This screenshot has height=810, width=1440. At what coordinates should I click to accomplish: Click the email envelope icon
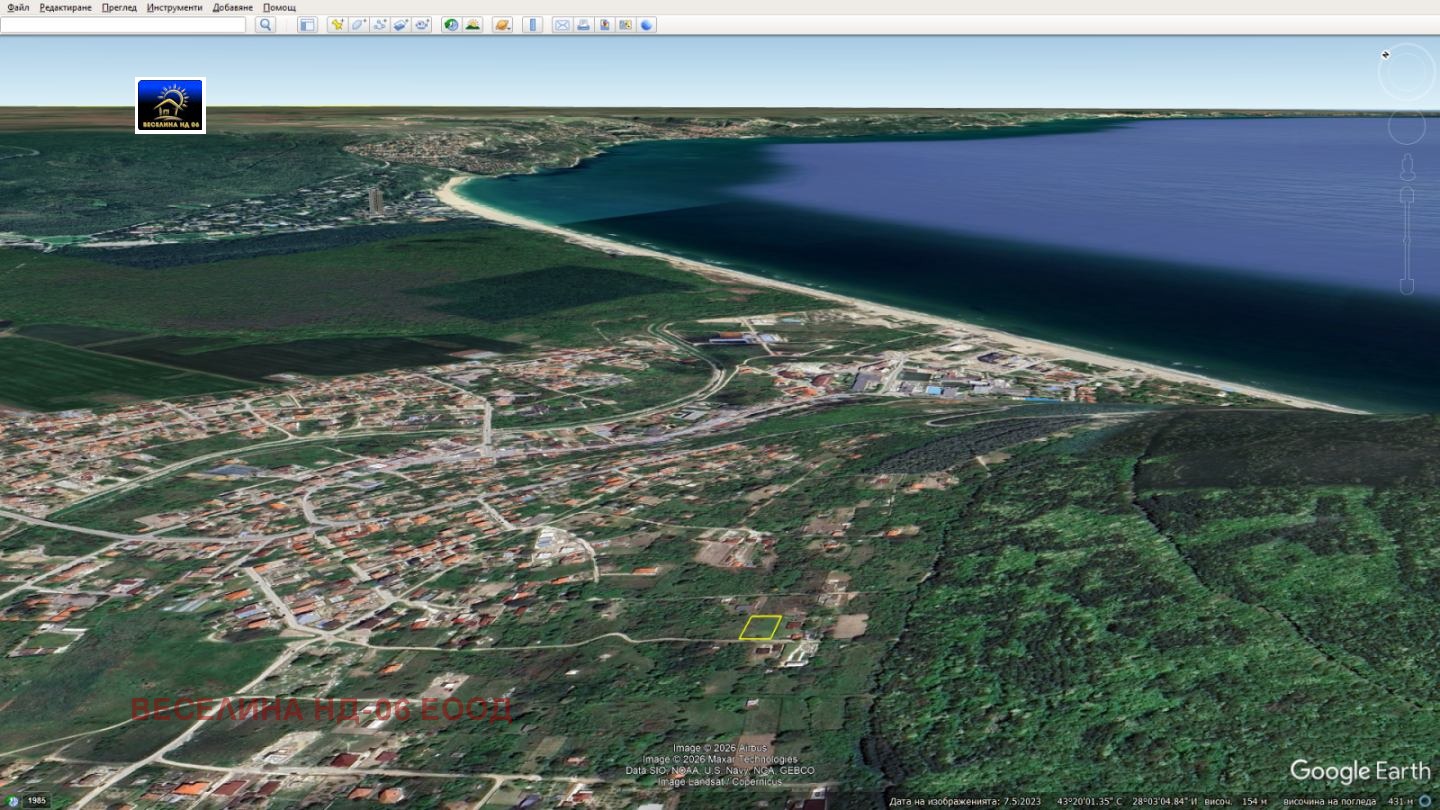coord(562,25)
